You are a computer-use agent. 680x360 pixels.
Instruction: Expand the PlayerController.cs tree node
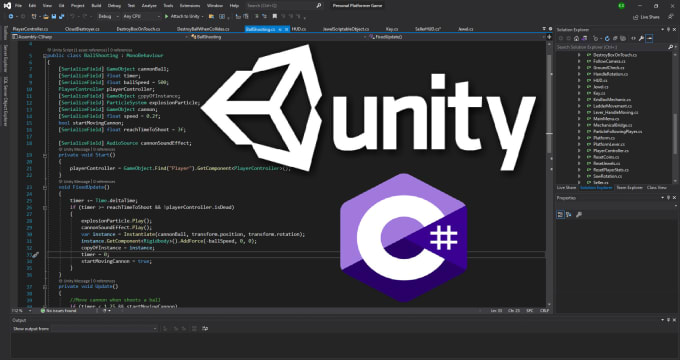coord(579,151)
